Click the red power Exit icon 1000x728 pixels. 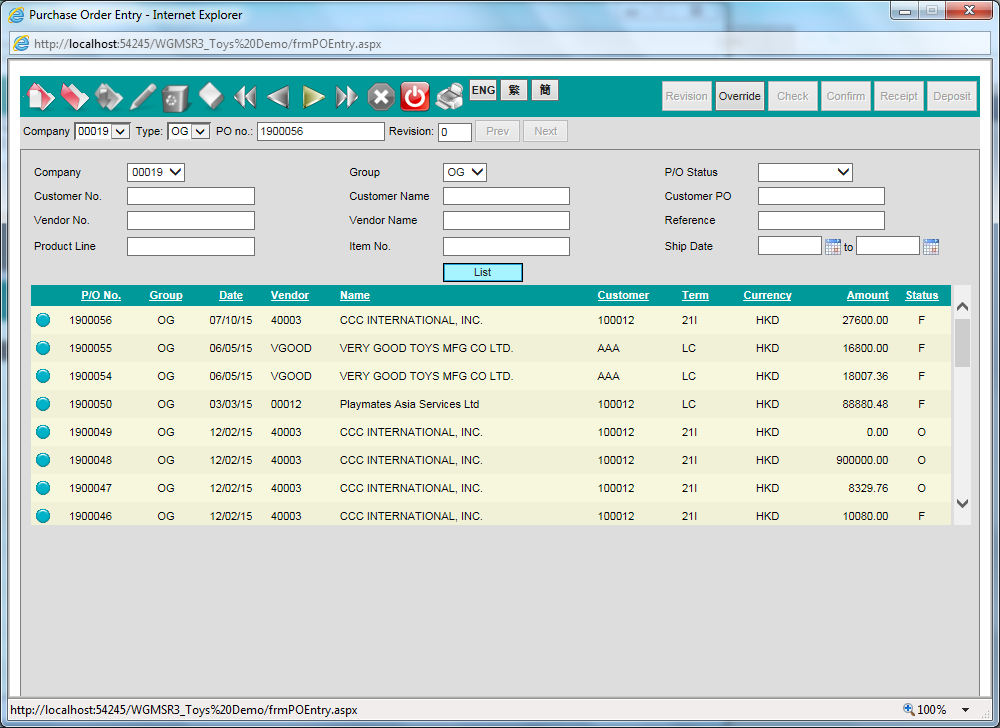415,97
